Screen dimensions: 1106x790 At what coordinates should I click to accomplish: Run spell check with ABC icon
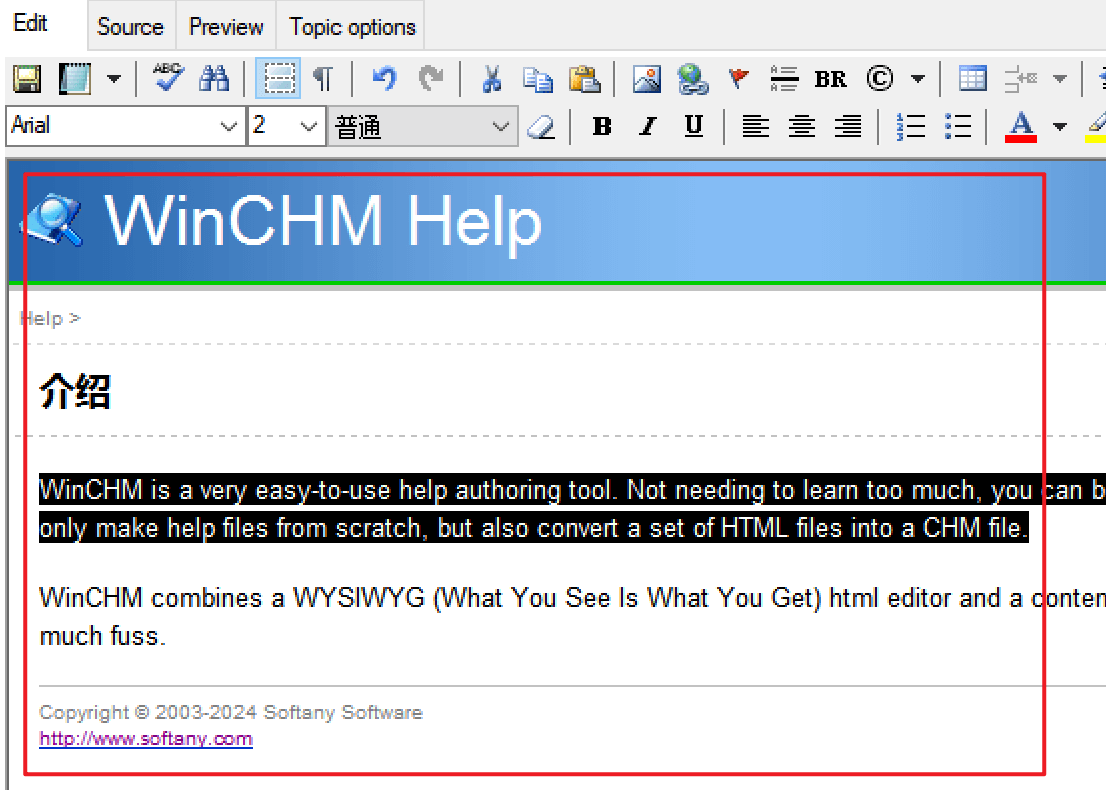(x=168, y=78)
